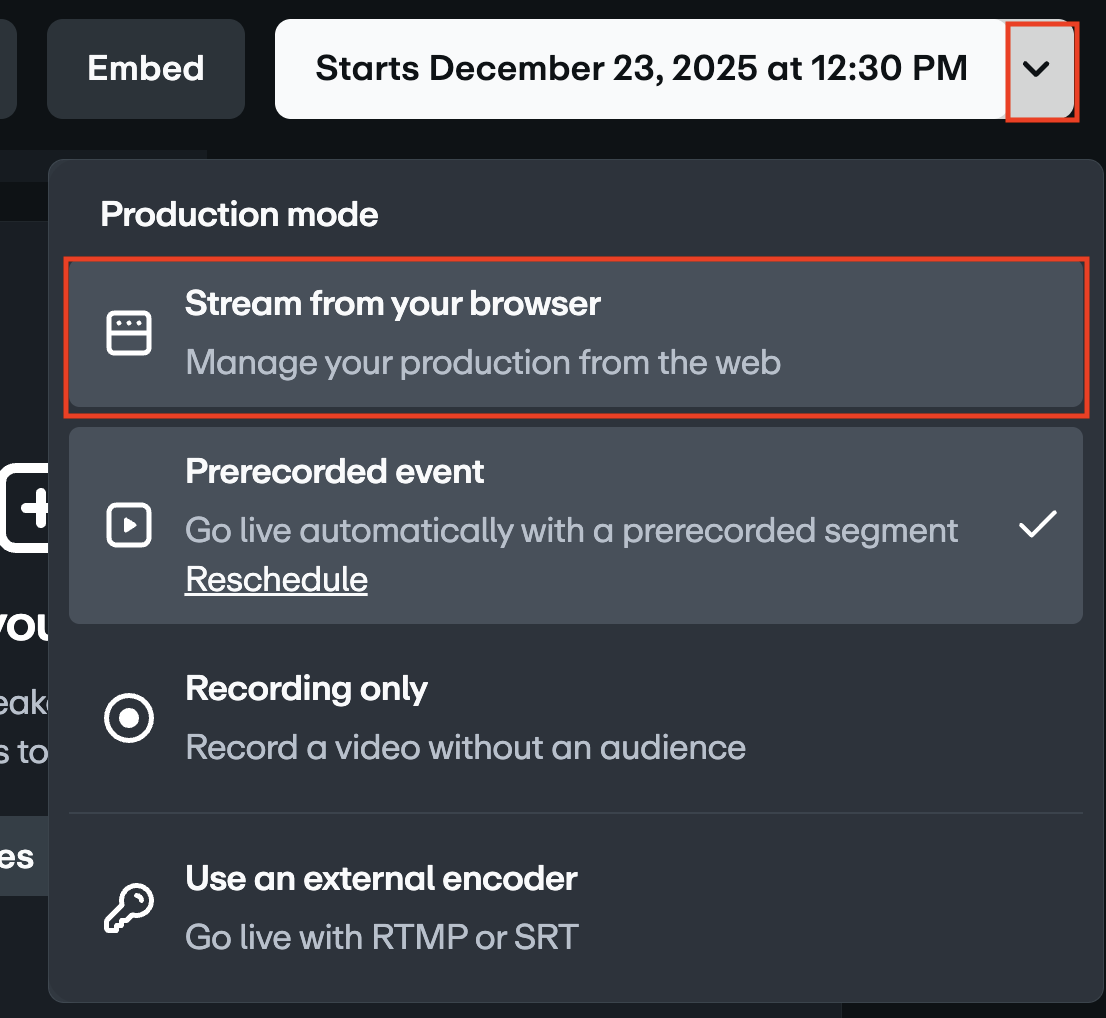Click the Starts December 23 date bar

(641, 68)
